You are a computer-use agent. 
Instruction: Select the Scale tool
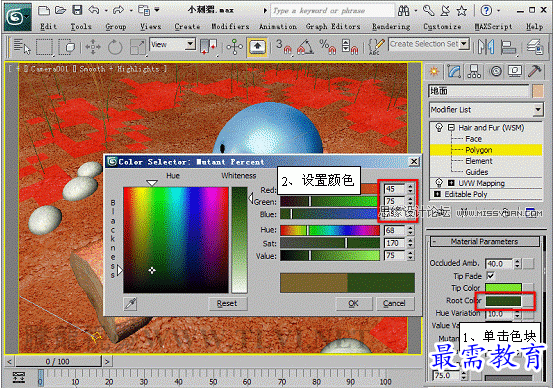(138, 47)
